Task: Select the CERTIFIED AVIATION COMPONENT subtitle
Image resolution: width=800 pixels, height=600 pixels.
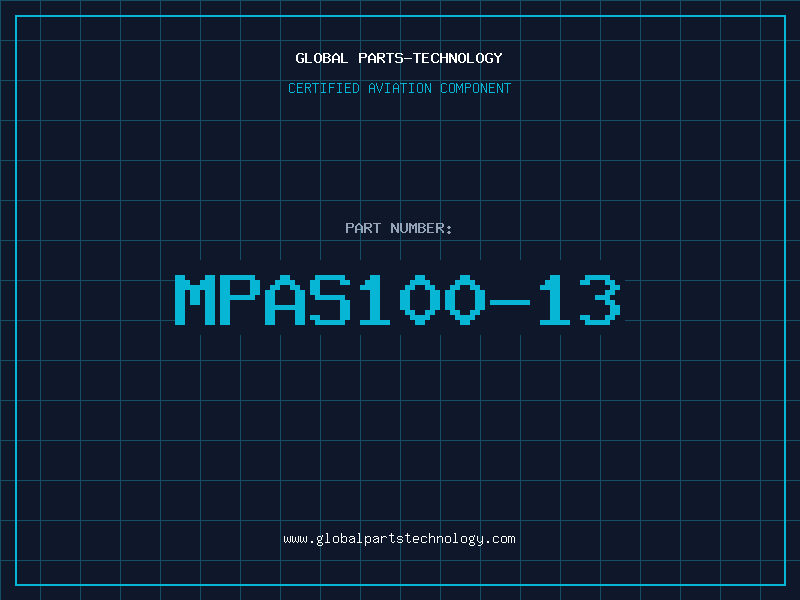Action: coord(399,88)
